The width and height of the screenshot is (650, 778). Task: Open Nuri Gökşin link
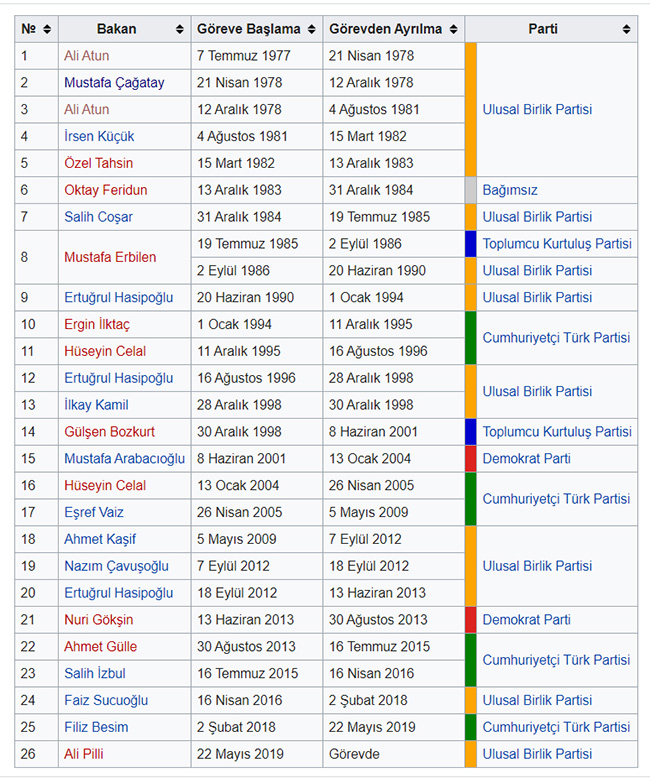pos(99,620)
